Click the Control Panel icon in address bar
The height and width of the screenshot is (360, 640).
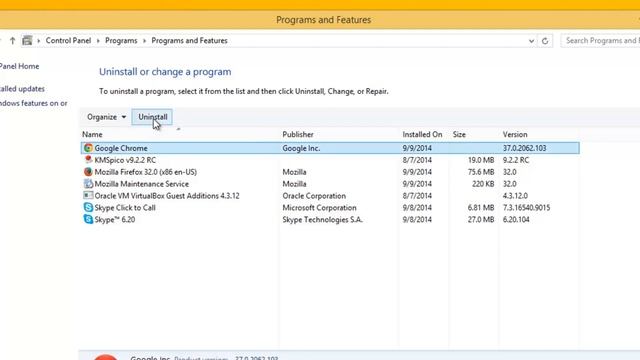[27, 40]
